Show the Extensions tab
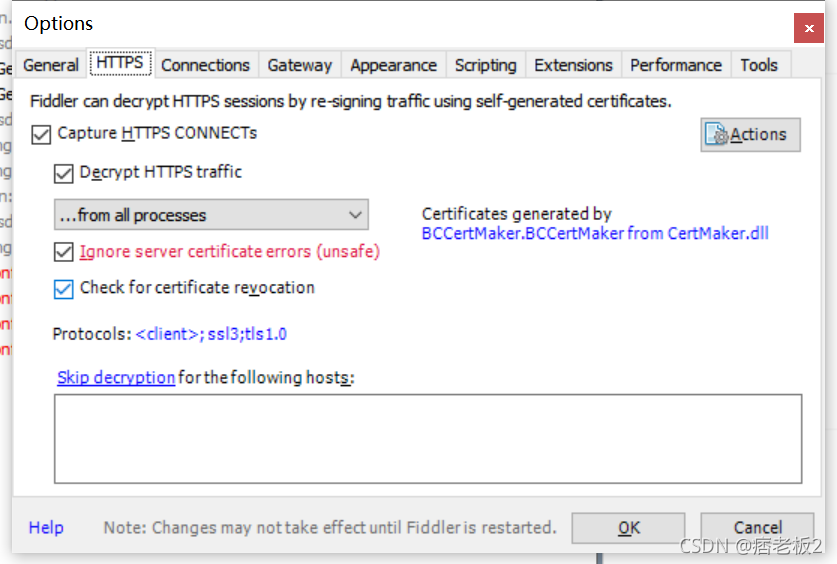Viewport: 837px width, 564px height. (x=573, y=65)
